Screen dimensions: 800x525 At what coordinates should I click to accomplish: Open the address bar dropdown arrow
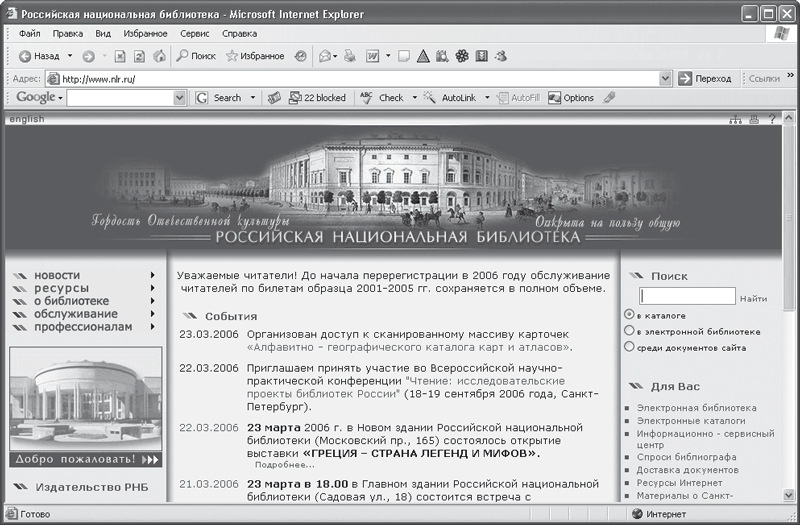coord(666,78)
